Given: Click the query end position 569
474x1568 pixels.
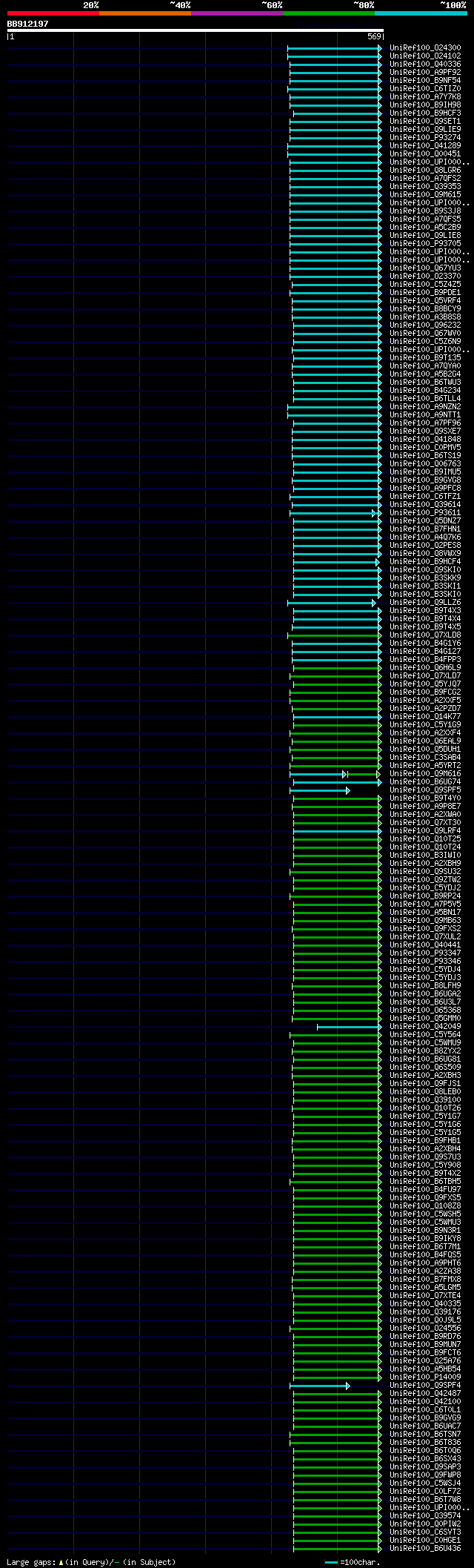Looking at the screenshot, I should point(373,36).
